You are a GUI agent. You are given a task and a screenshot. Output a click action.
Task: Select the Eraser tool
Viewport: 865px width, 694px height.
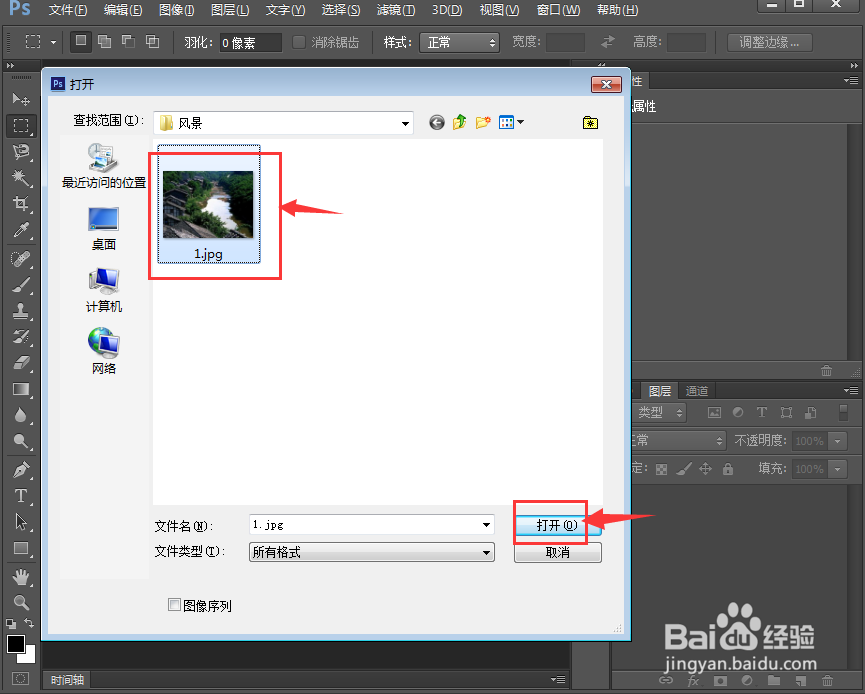(21, 363)
